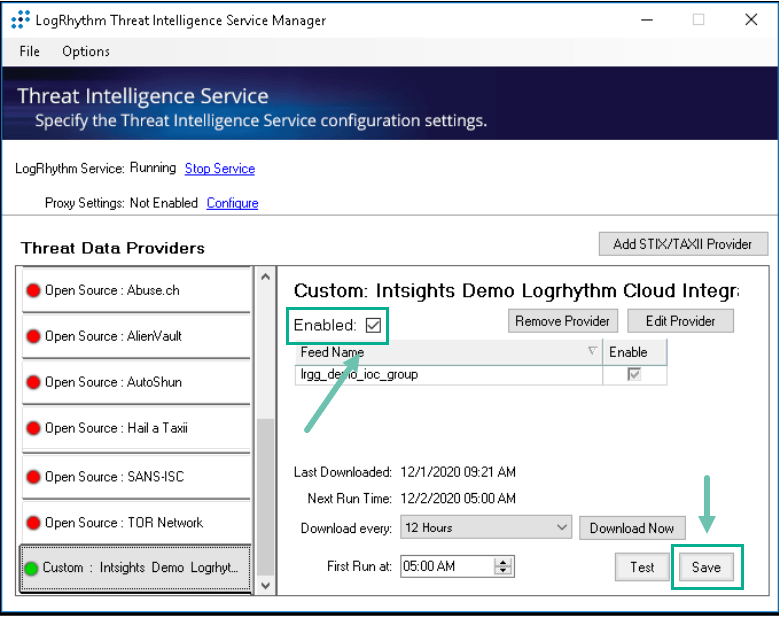Click the Add STIX/TAXII Provider button
779x617 pixels.
click(x=683, y=244)
